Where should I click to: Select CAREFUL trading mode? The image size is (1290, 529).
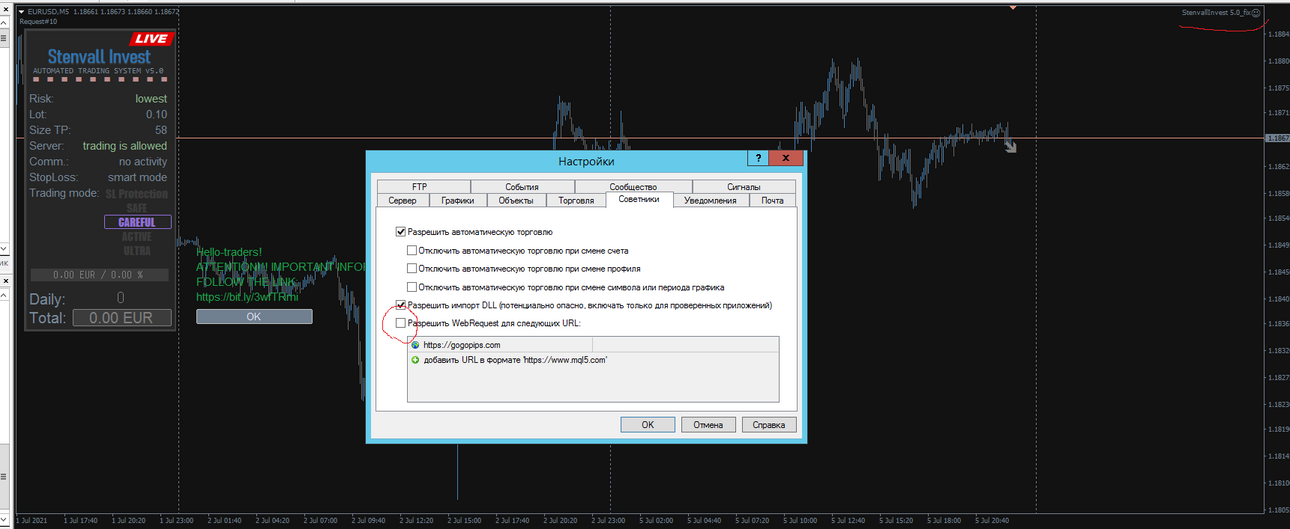click(x=137, y=222)
